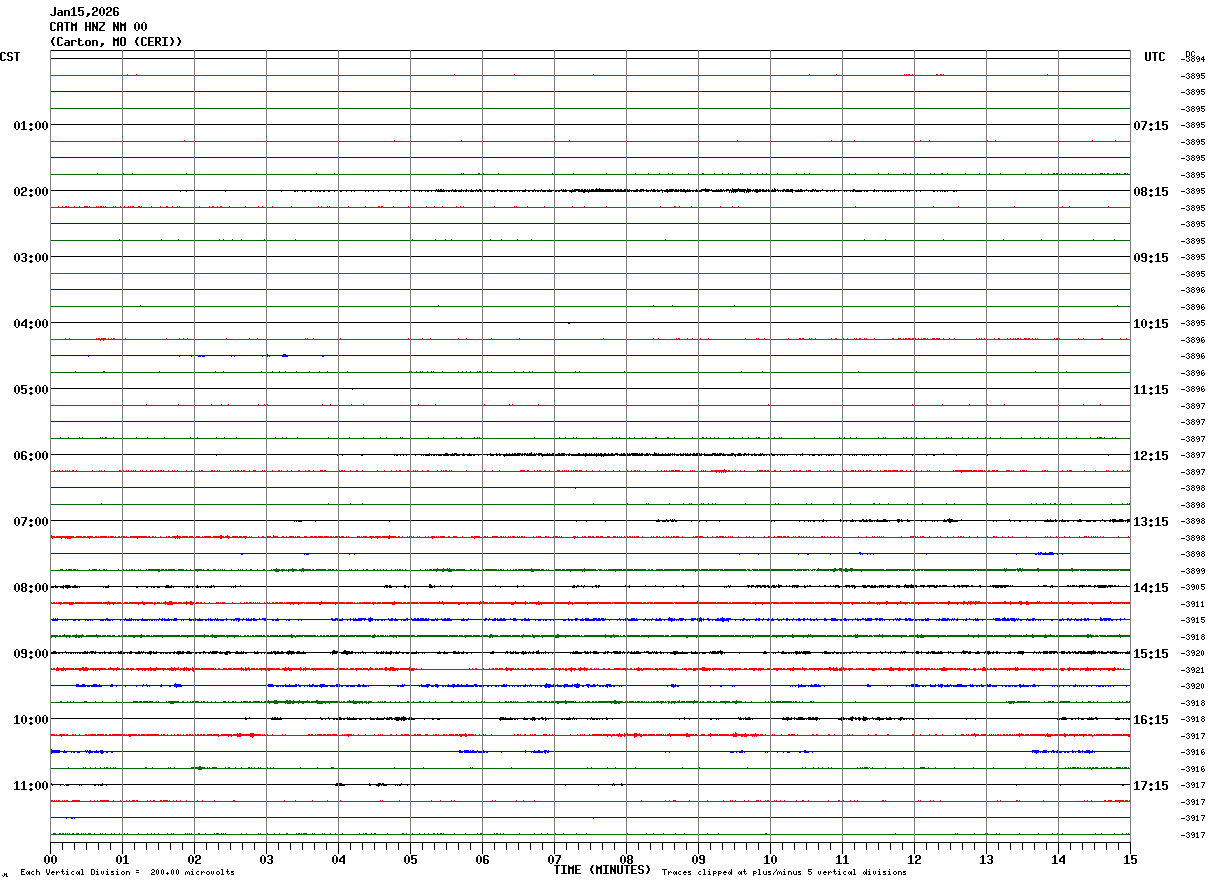Select the 08:00 CST row label
The height and width of the screenshot is (886, 1210).
pyautogui.click(x=31, y=588)
